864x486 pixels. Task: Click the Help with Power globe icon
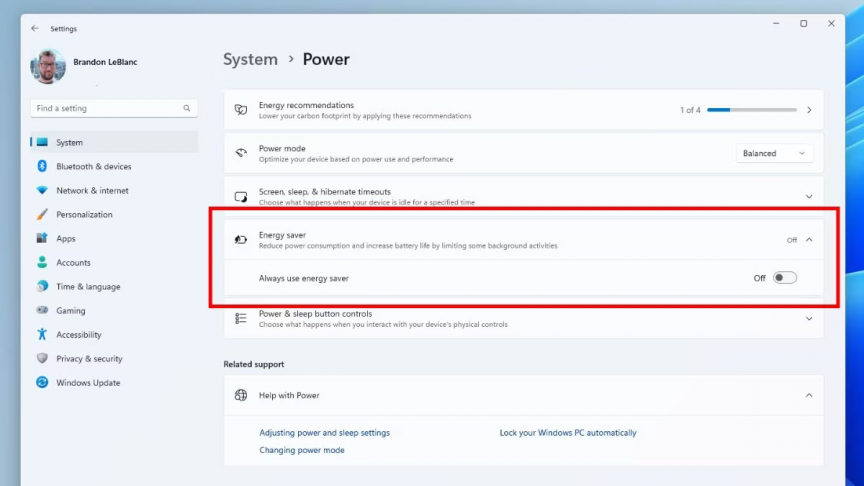coord(241,395)
